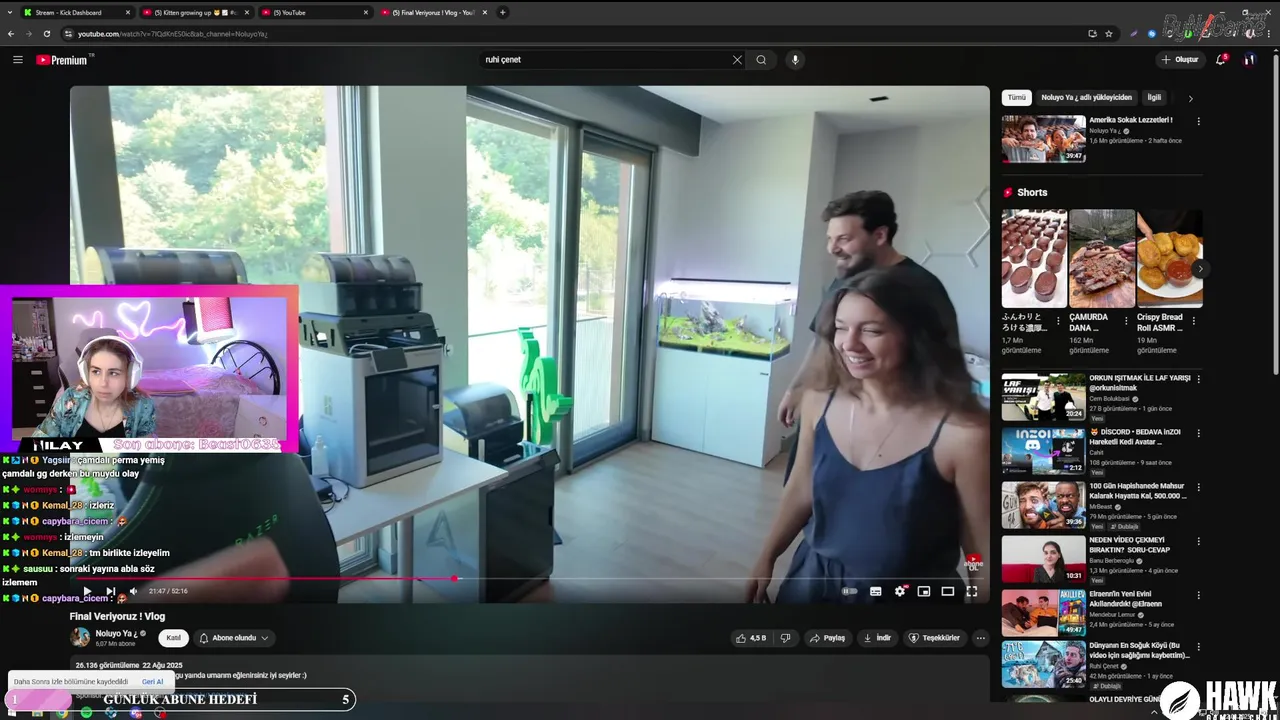1280x720 pixels.
Task: Show more filter chips arrow
Action: click(x=1190, y=99)
